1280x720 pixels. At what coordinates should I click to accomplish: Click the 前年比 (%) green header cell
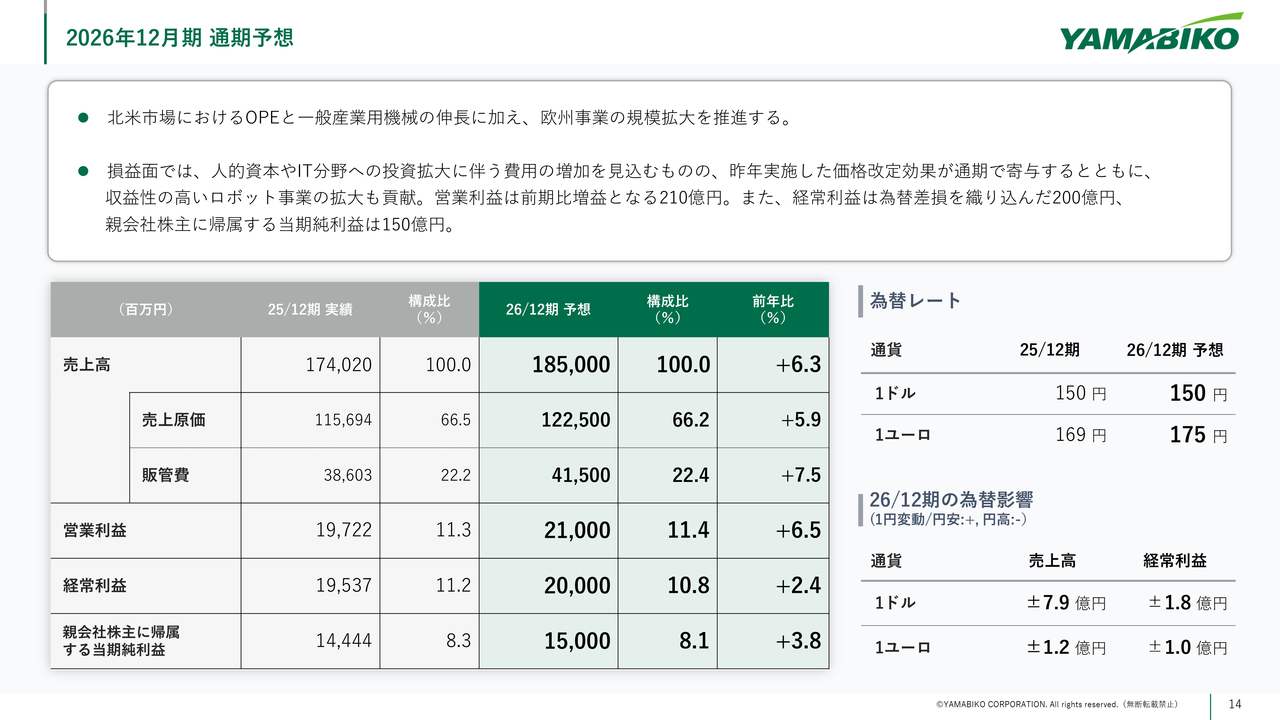point(772,310)
